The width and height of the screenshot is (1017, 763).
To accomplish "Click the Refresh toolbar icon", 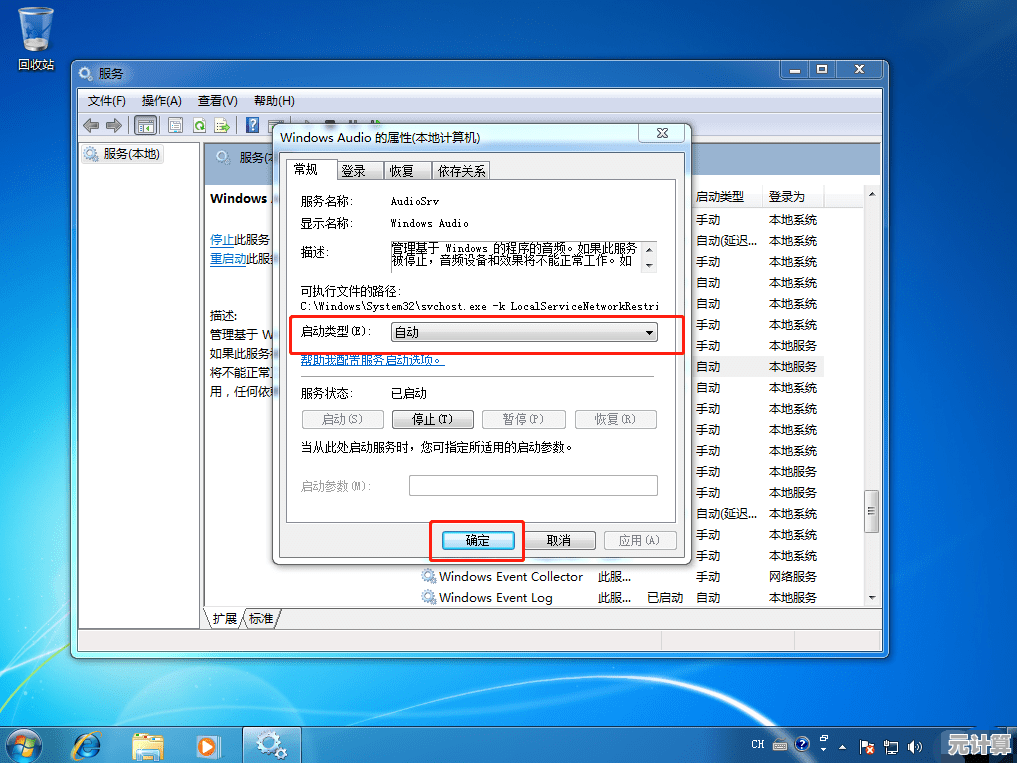I will coord(199,126).
